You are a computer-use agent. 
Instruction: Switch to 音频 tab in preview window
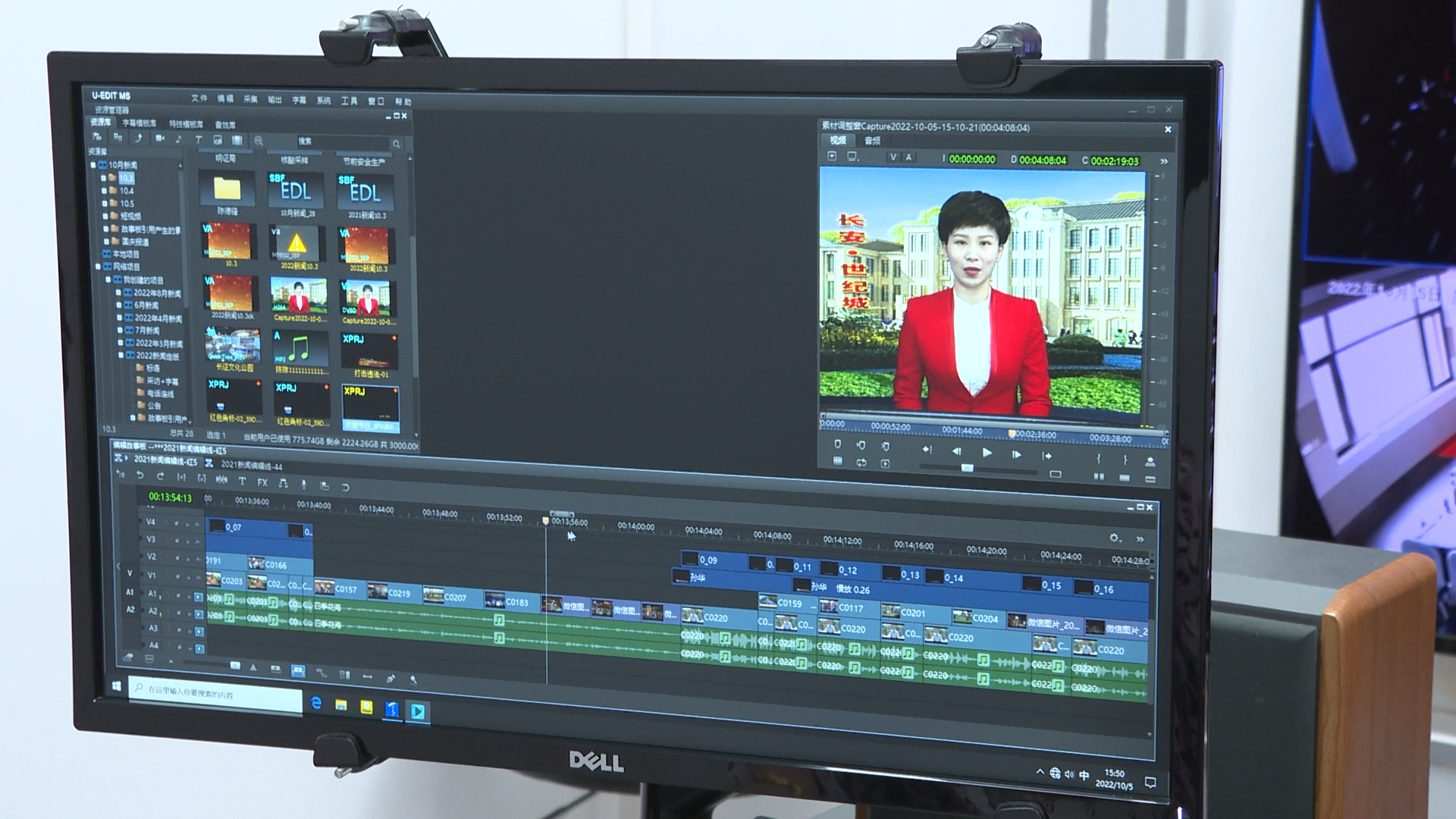(x=873, y=141)
